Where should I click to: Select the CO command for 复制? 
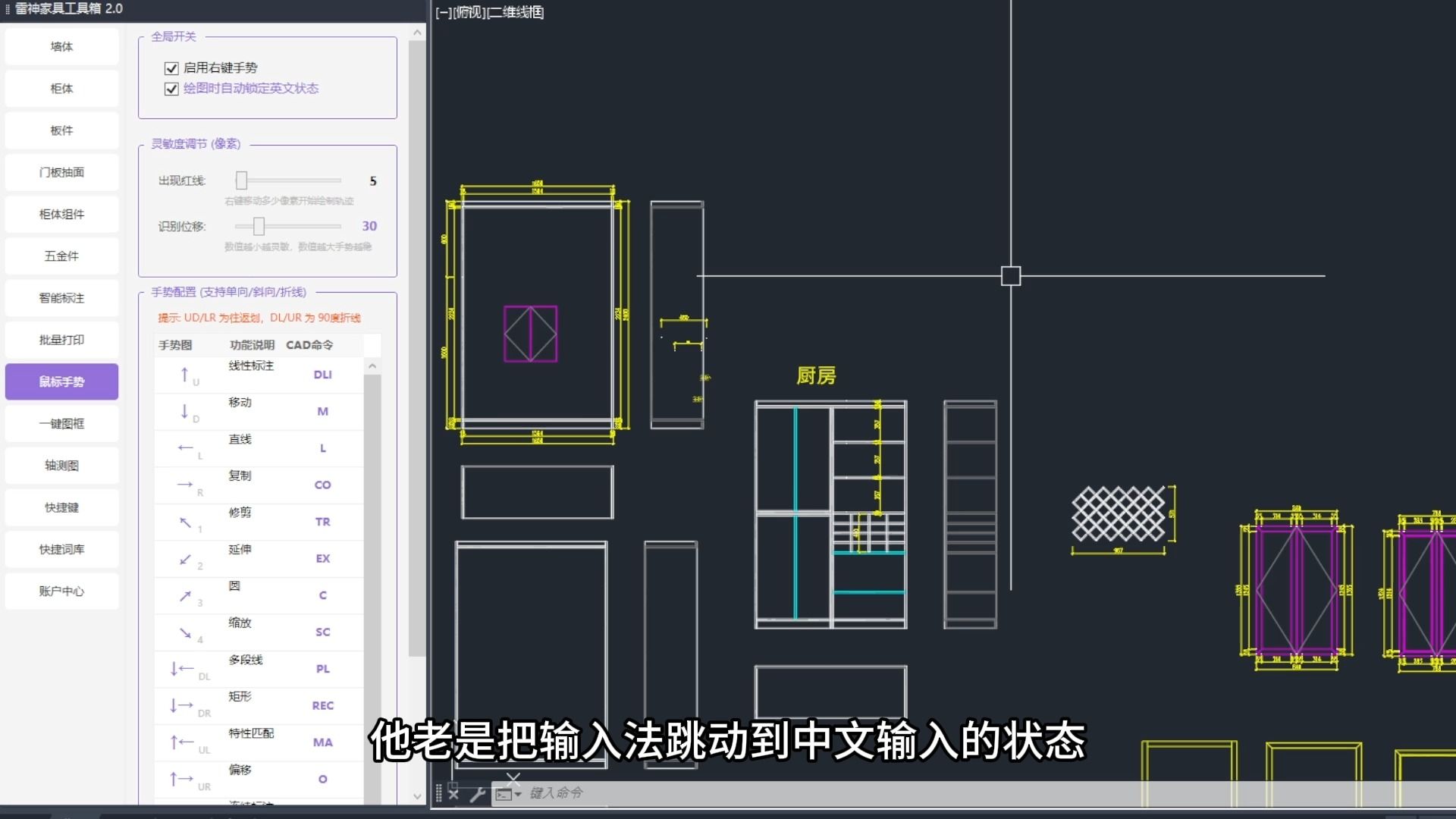click(x=322, y=485)
